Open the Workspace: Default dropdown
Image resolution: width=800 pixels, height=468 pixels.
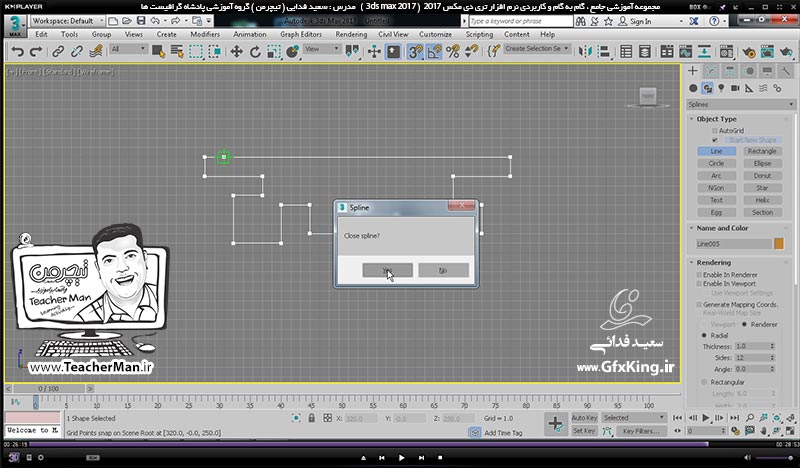(67, 21)
